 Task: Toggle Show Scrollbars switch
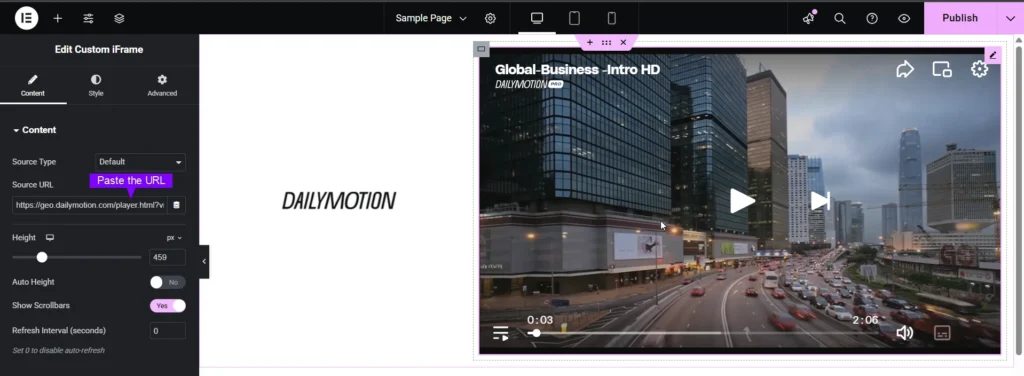(168, 306)
